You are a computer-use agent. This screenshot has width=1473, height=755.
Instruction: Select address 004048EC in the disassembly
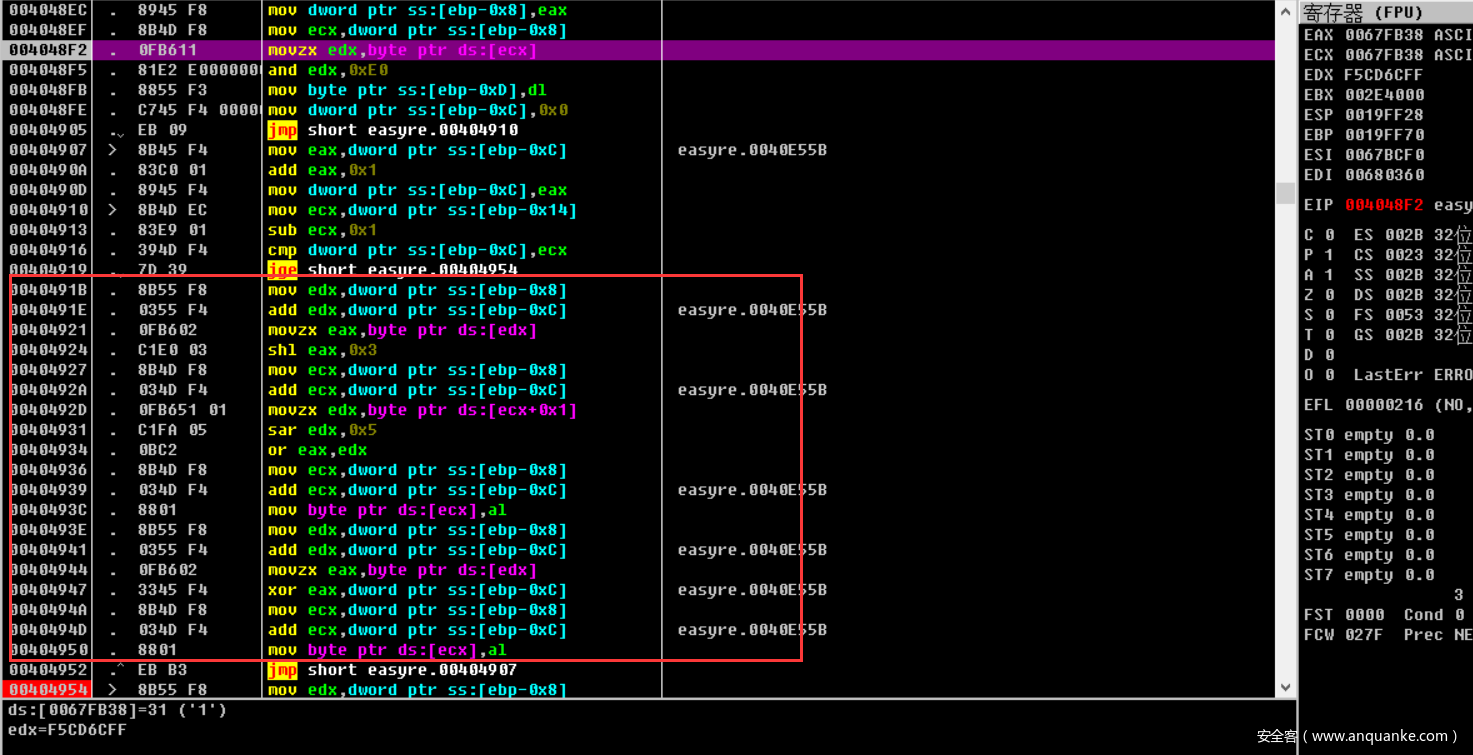pyautogui.click(x=48, y=10)
